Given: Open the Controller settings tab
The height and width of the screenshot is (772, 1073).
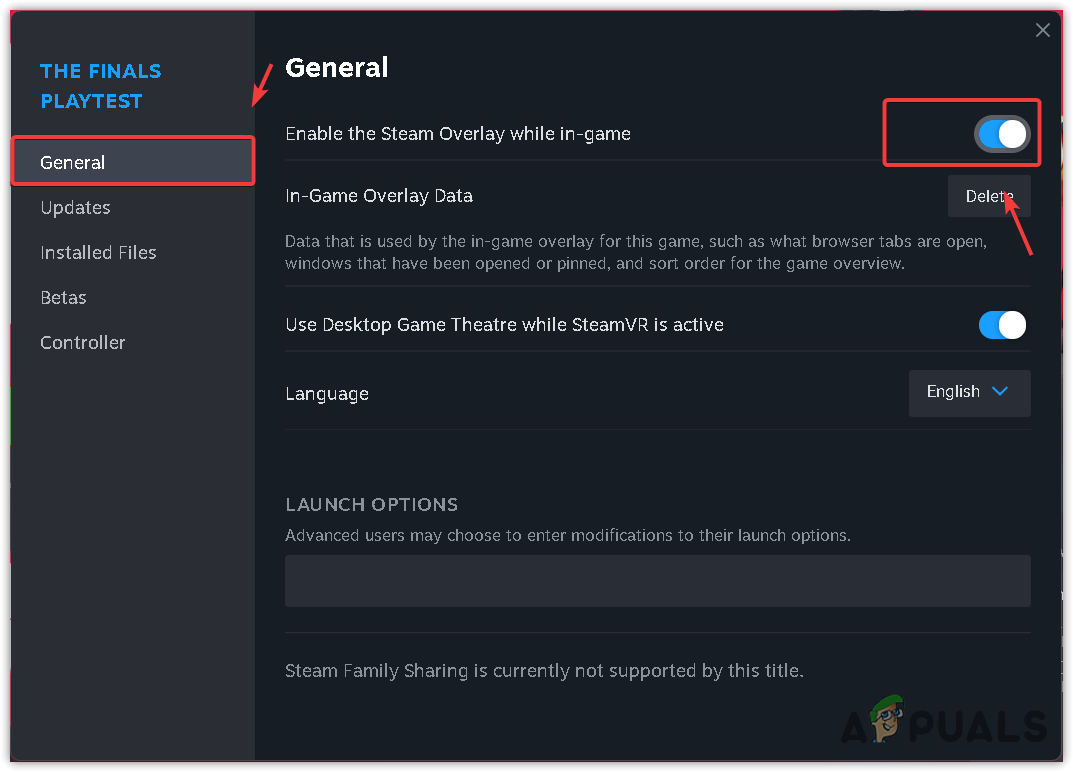Looking at the screenshot, I should pyautogui.click(x=83, y=343).
